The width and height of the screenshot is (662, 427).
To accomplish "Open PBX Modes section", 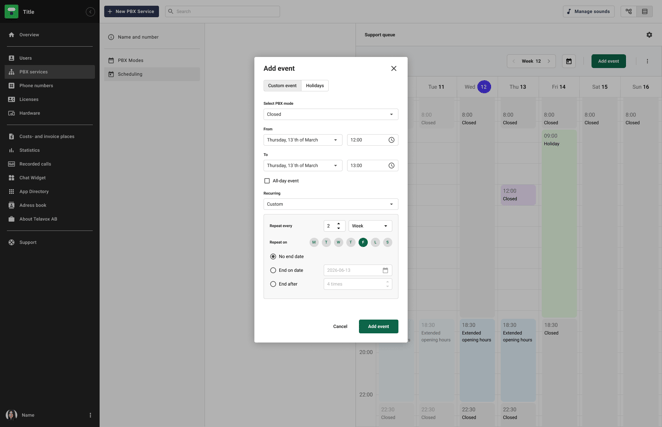I will [x=152, y=60].
